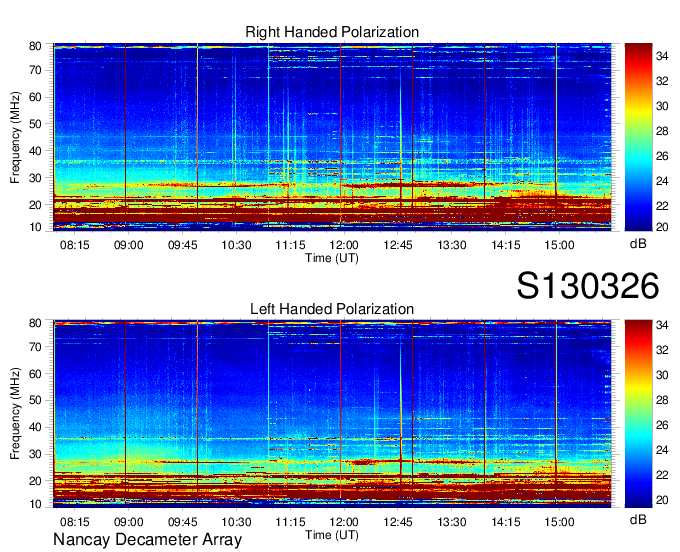Image resolution: width=680 pixels, height=552 pixels.
Task: Click 10:30 time tick of Left Handed plot
Action: 236,522
